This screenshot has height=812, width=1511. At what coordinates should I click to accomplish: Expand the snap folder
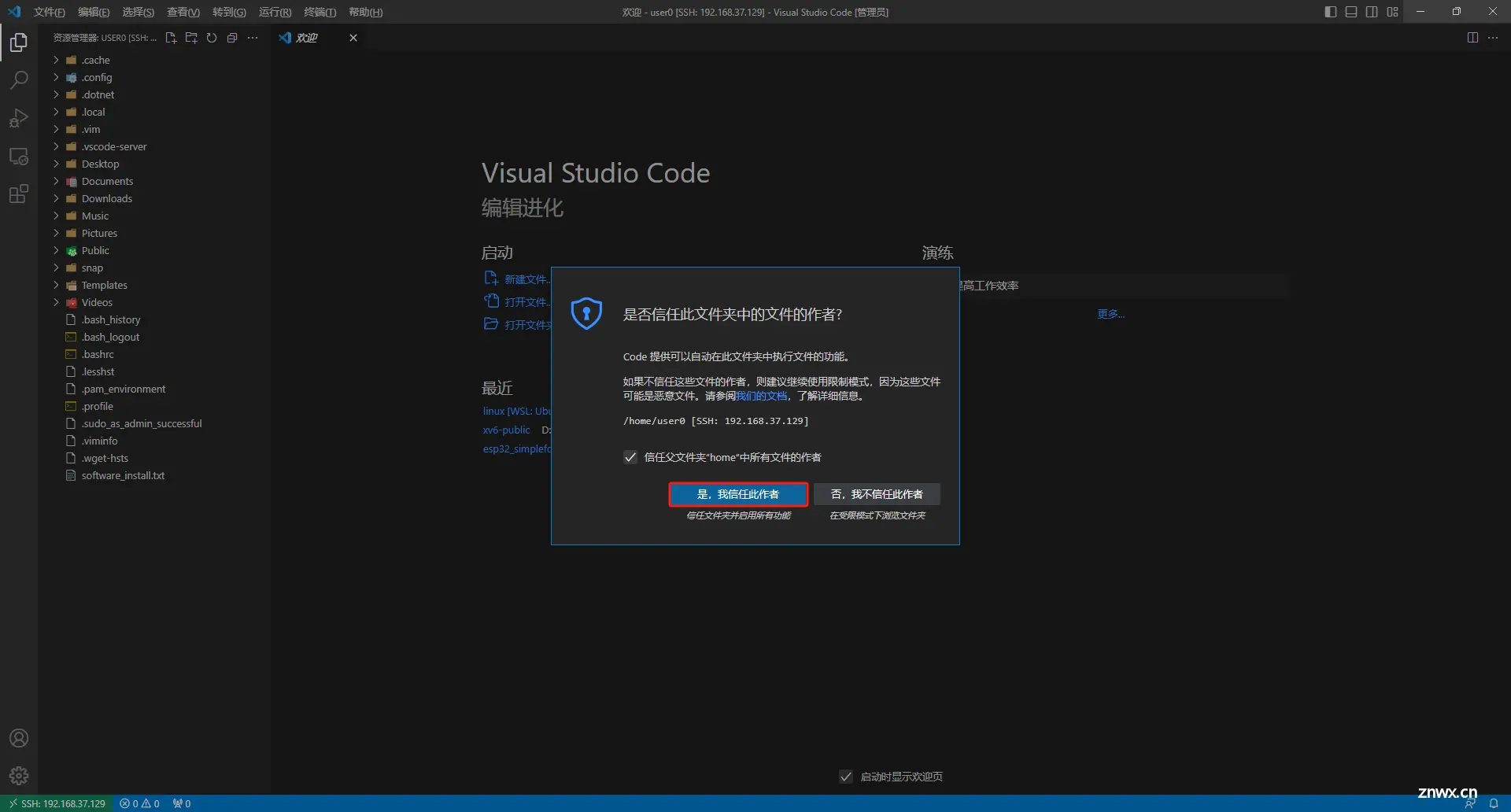154,268
